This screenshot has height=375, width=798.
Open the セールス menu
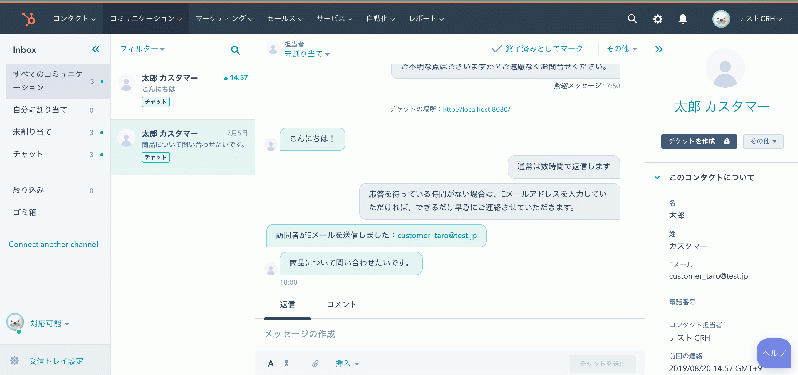tap(285, 19)
